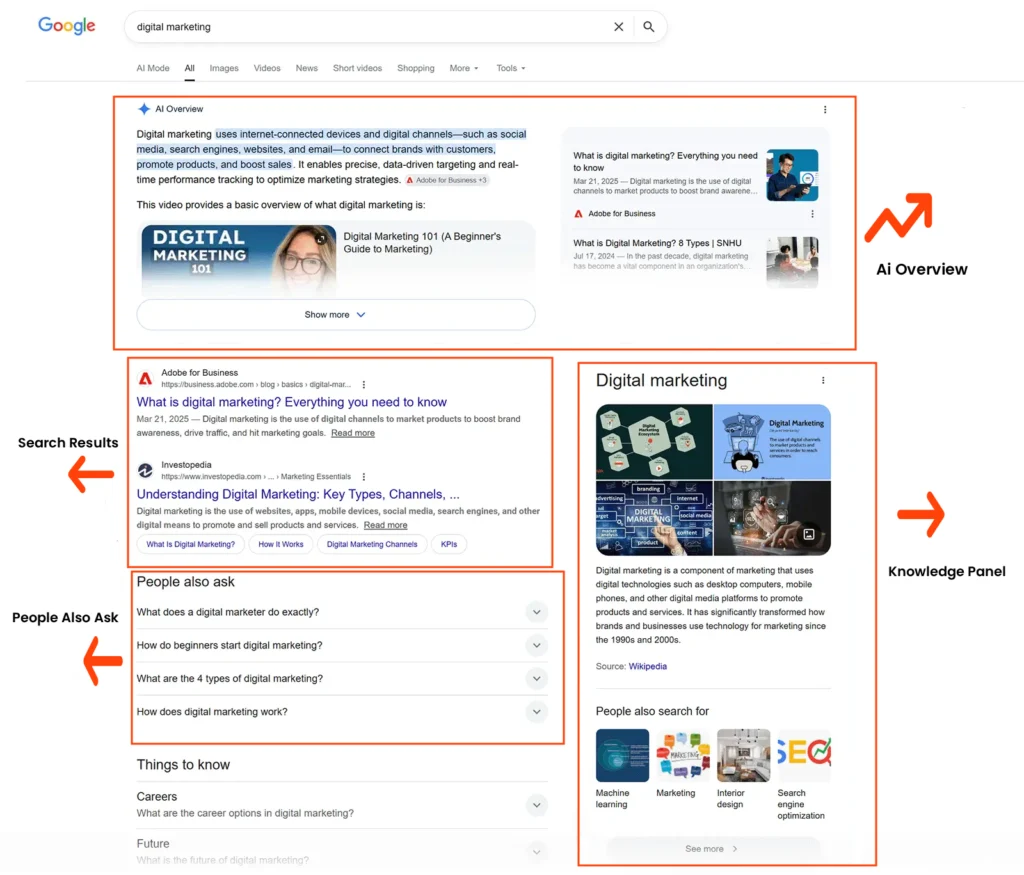Click the AI Overview sparkle icon

click(144, 109)
